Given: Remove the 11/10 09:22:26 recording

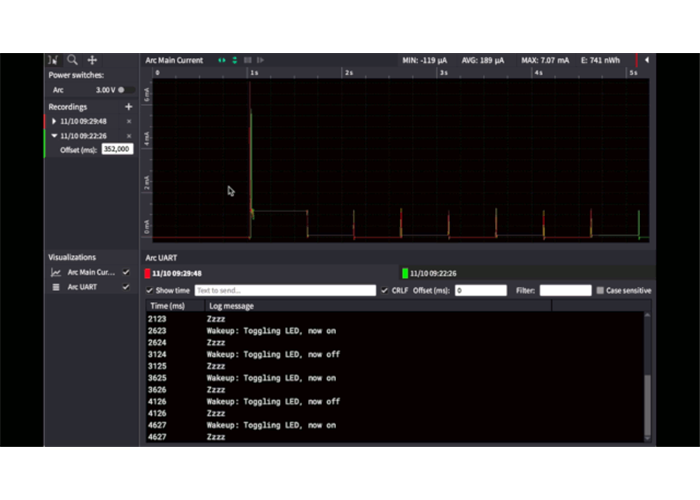Looking at the screenshot, I should pos(128,135).
